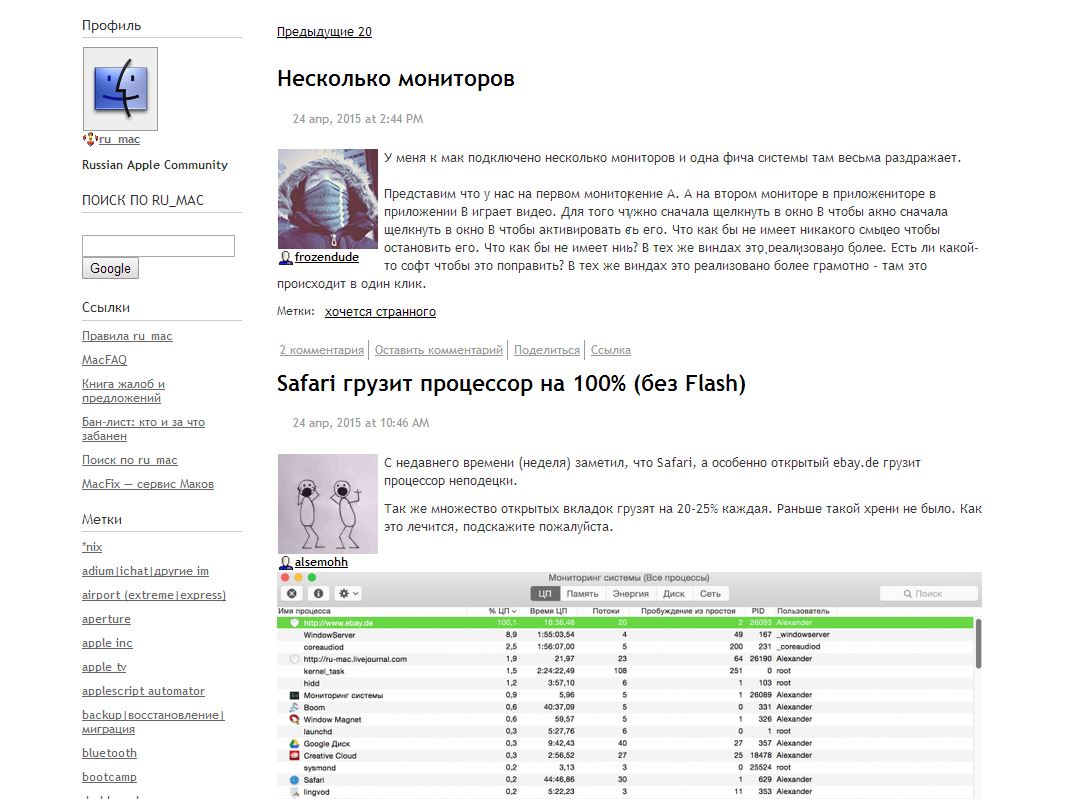Select the aperture tag
Viewport: 1079px width, 799px height.
pyautogui.click(x=106, y=619)
